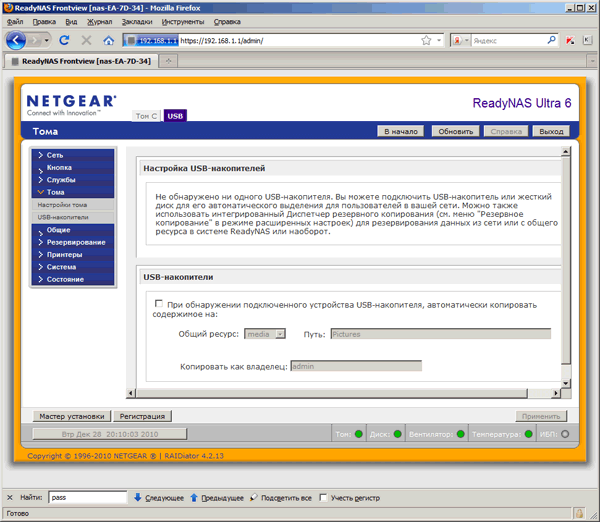Reload the page with the refresh icon

click(64, 40)
